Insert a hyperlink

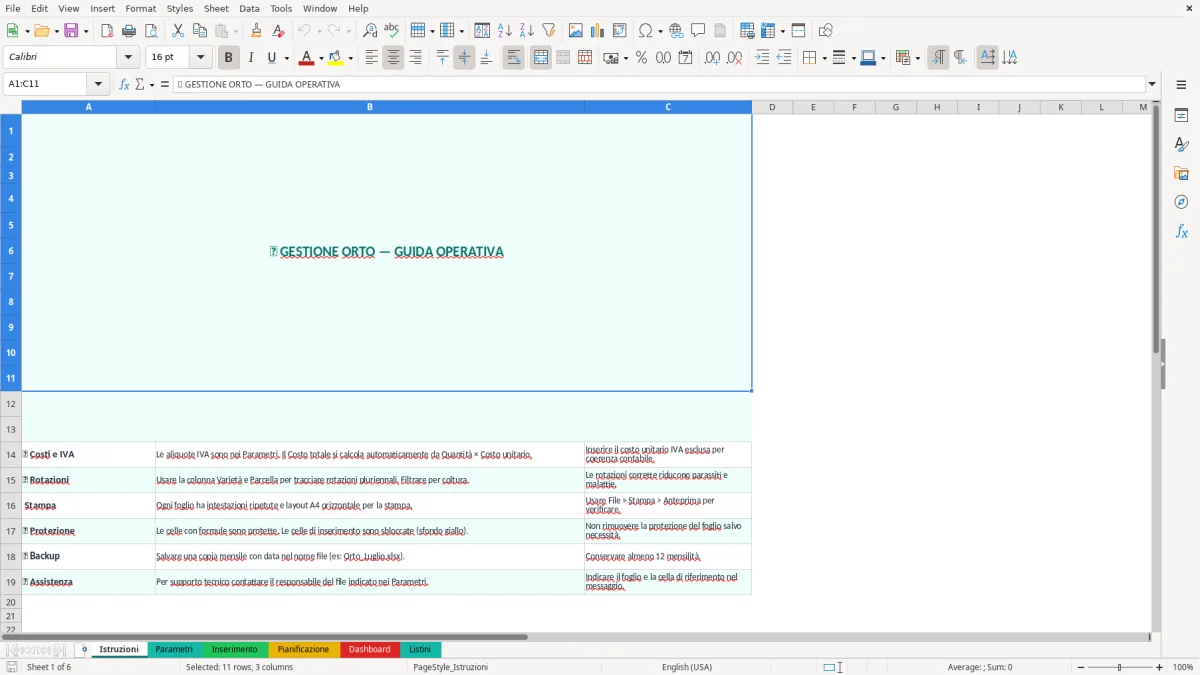coord(676,31)
